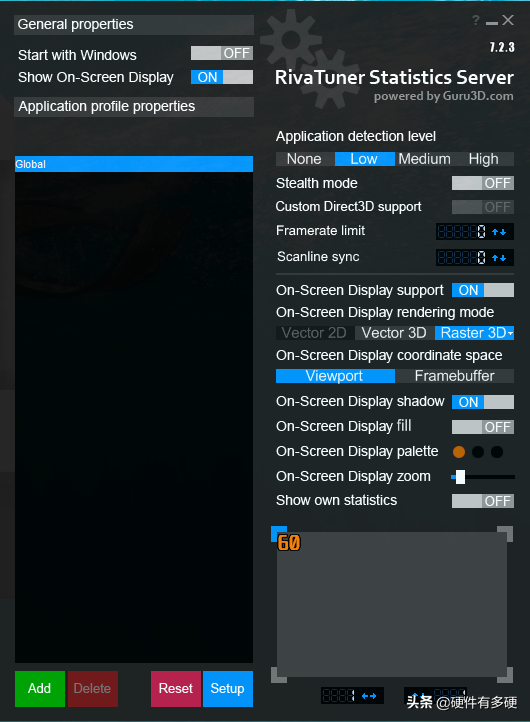
Task: Click the Scanline sync up-down arrows
Action: 499,258
